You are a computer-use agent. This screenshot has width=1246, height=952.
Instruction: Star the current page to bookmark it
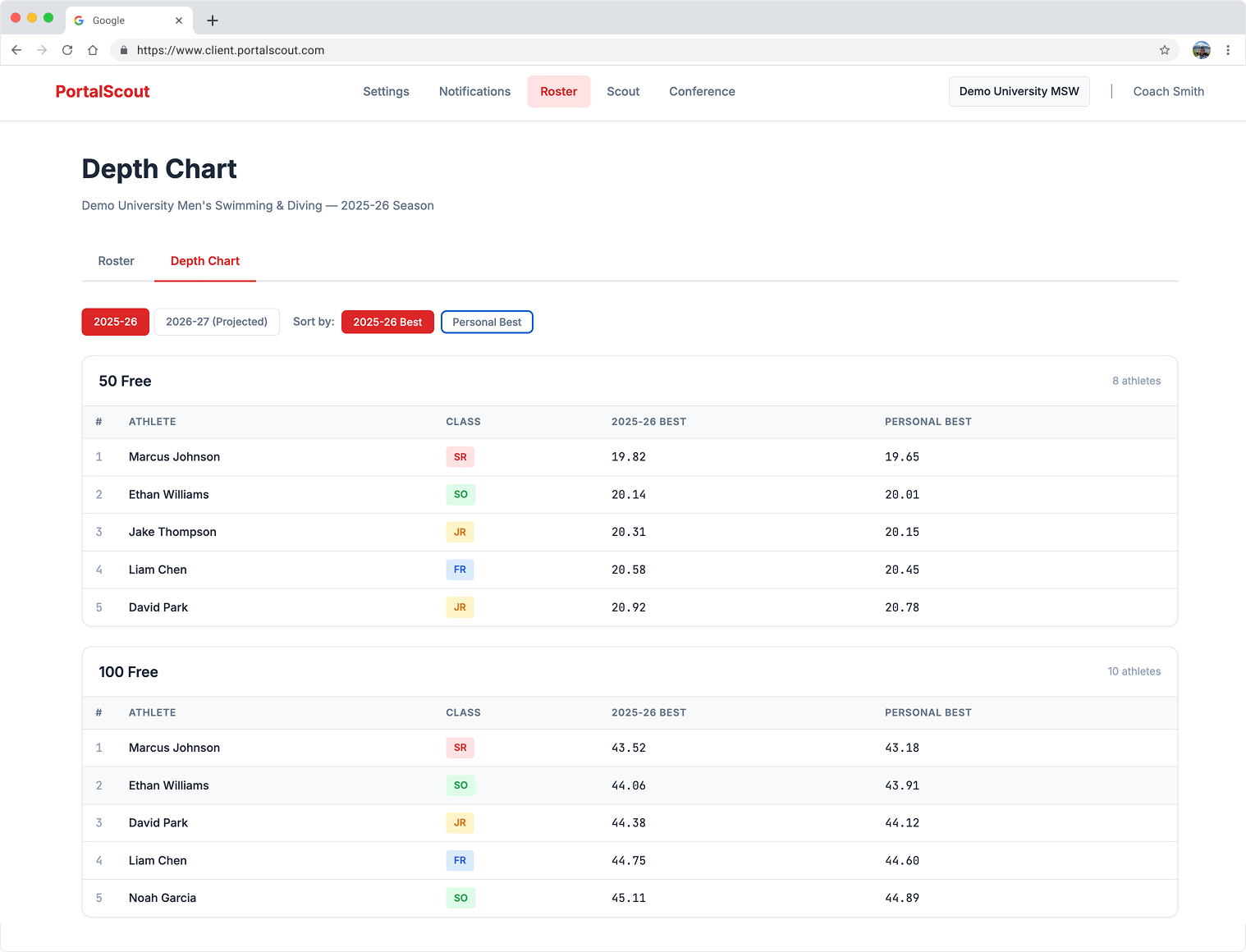1164,50
